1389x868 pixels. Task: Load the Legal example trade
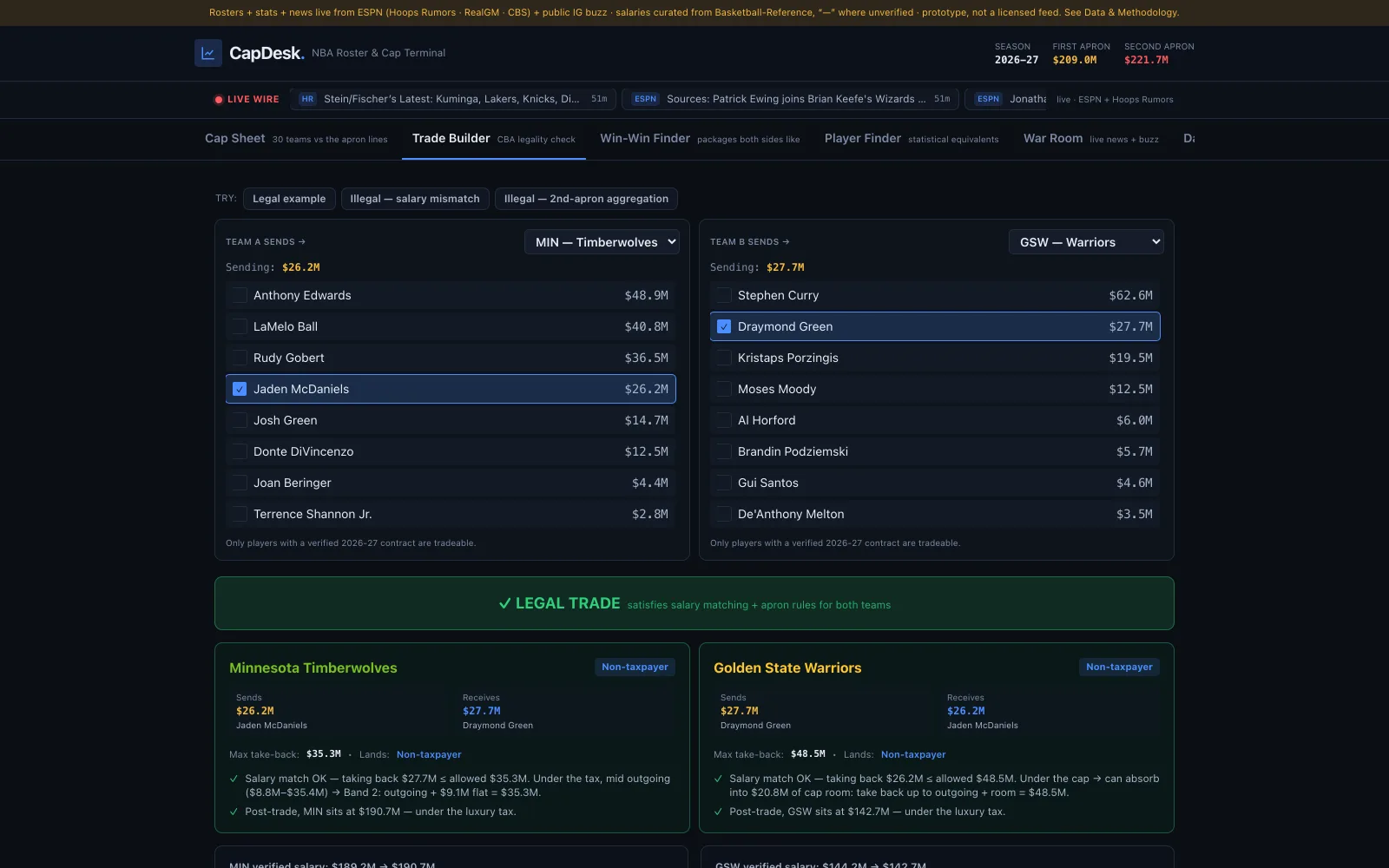click(x=289, y=199)
